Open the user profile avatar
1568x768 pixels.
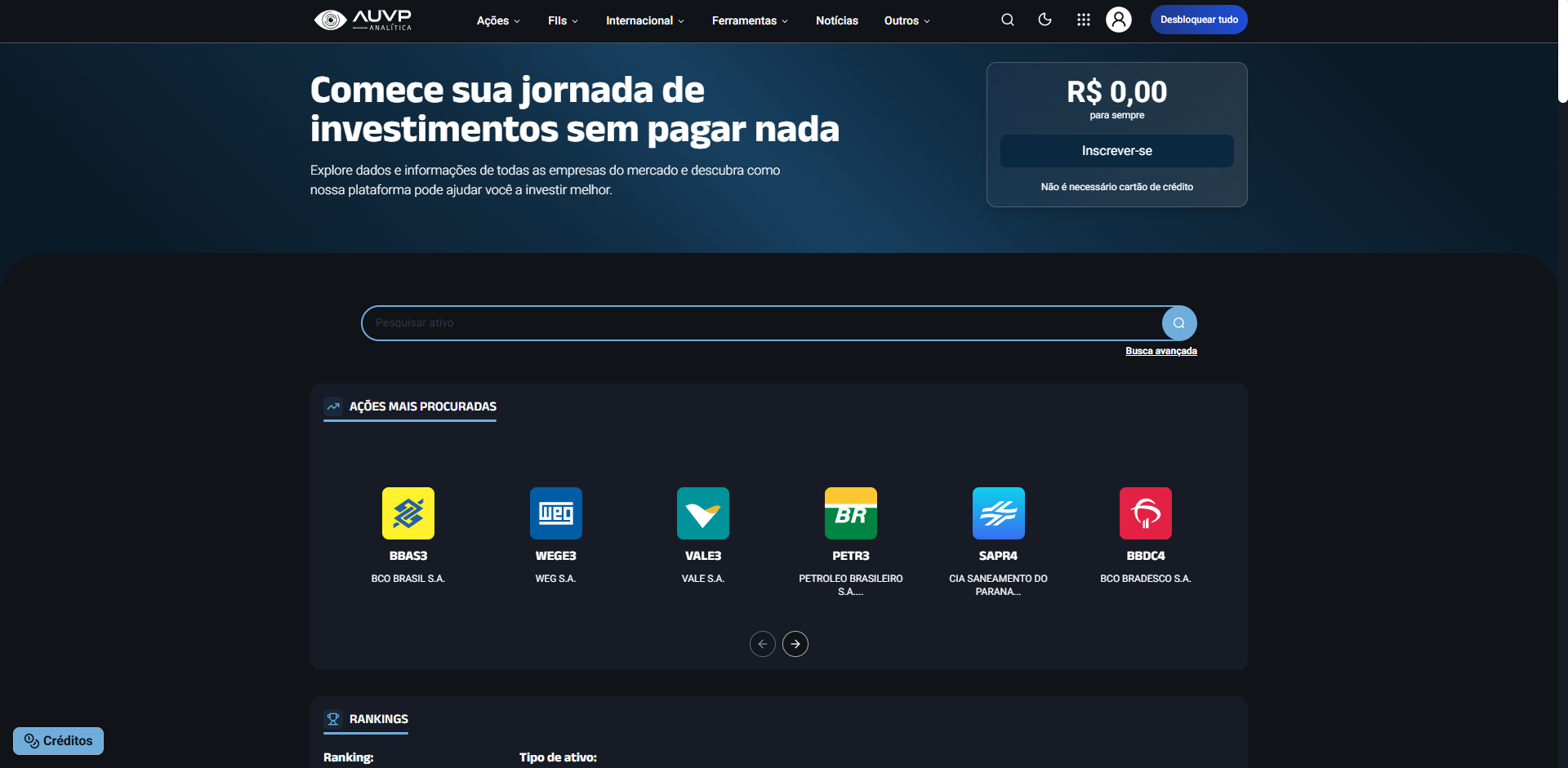(x=1119, y=20)
